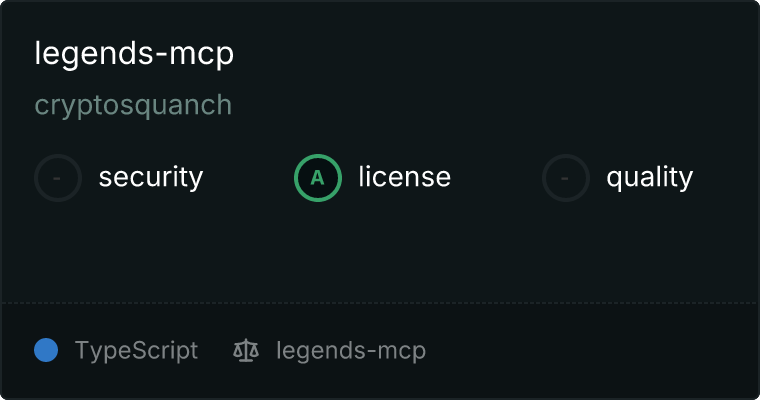Click blank footer space right of license text
Viewport: 760px width, 400px height.
coord(591,350)
